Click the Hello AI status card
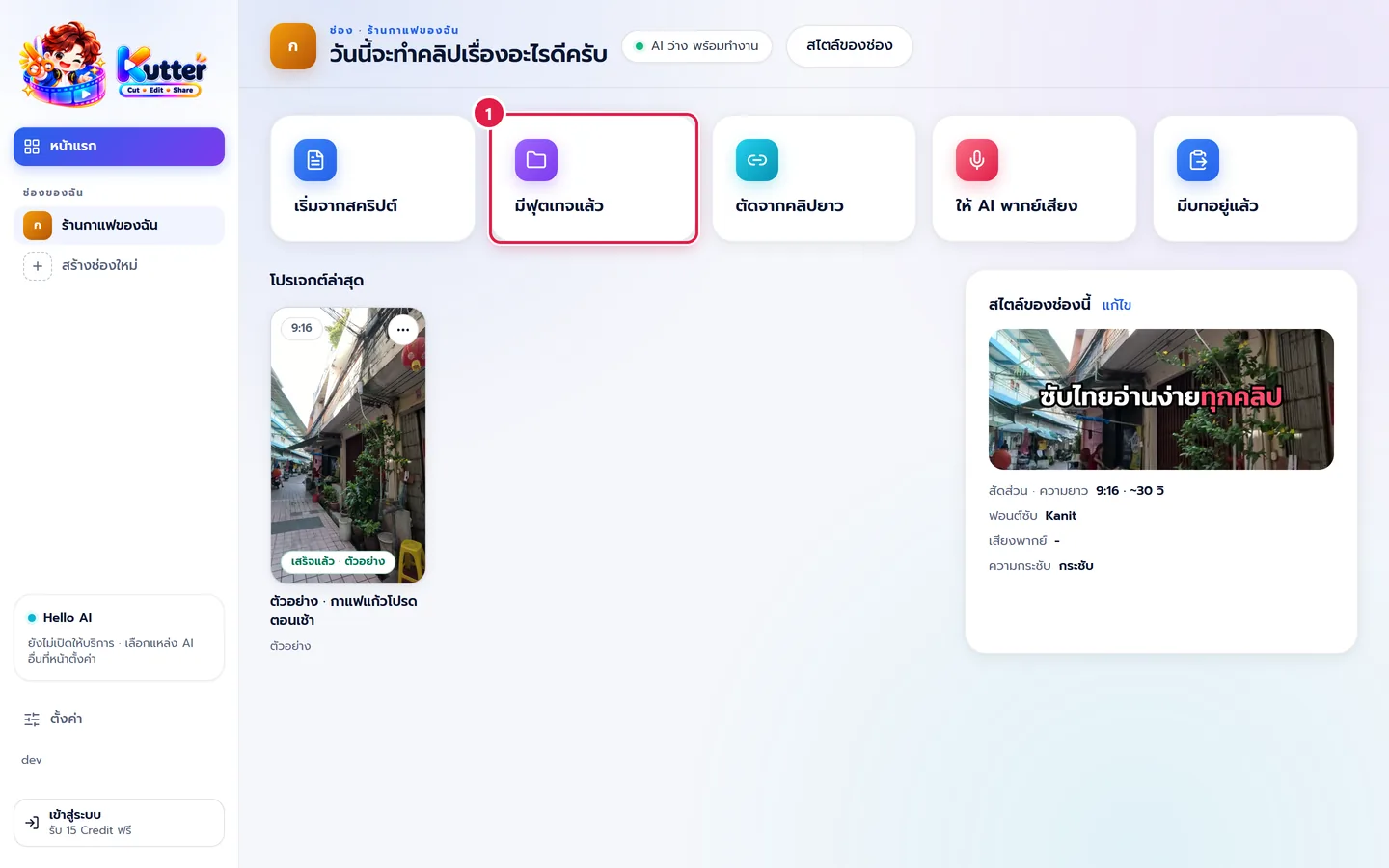Image resolution: width=1389 pixels, height=868 pixels. (x=119, y=637)
